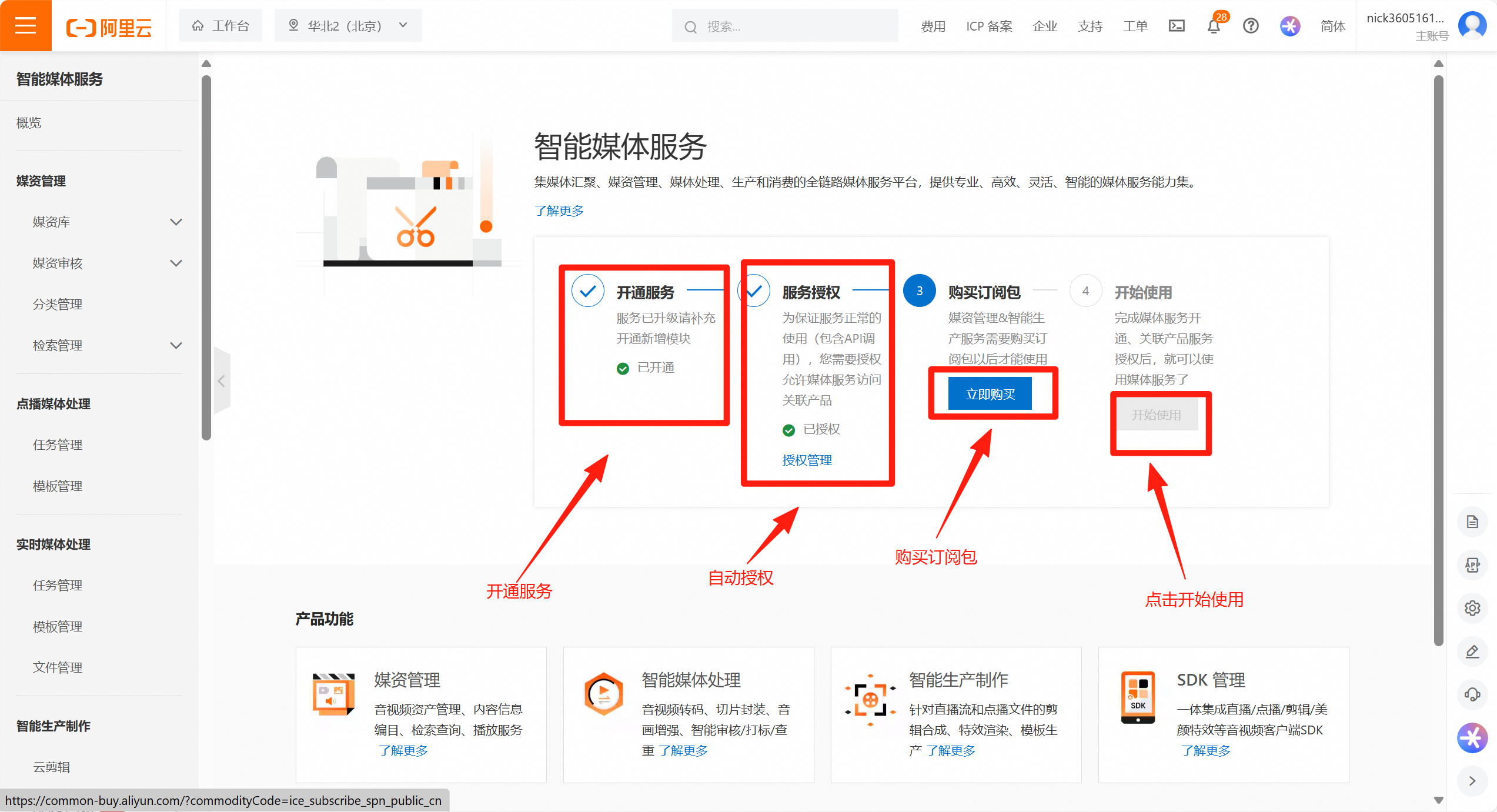Open the API debugging icon in right rail
1497x812 pixels.
pyautogui.click(x=1472, y=564)
